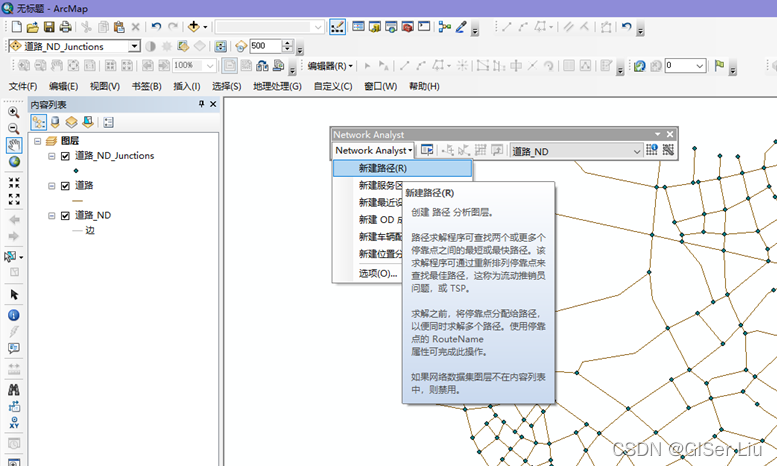Print the map with printer icon
This screenshot has width=777, height=466.
point(65,27)
